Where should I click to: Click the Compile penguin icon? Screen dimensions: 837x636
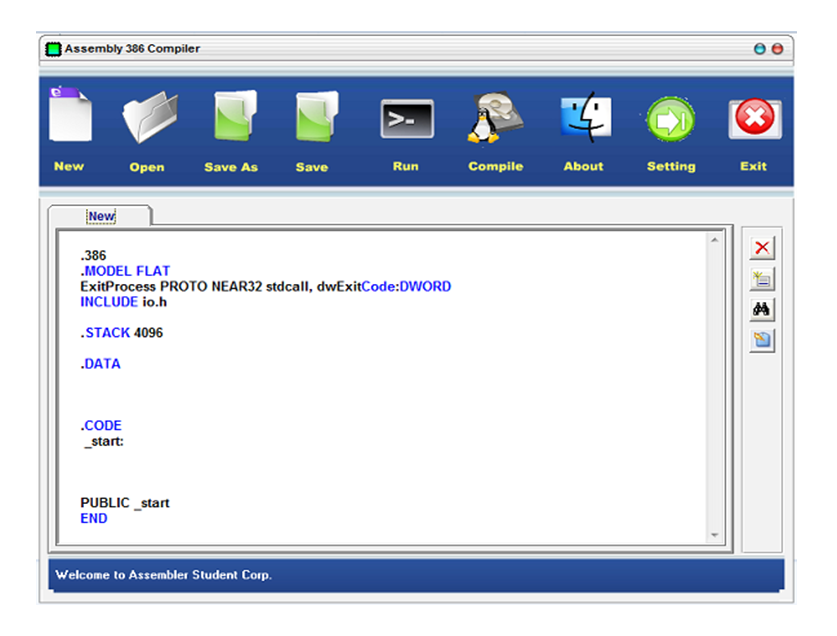tap(495, 117)
